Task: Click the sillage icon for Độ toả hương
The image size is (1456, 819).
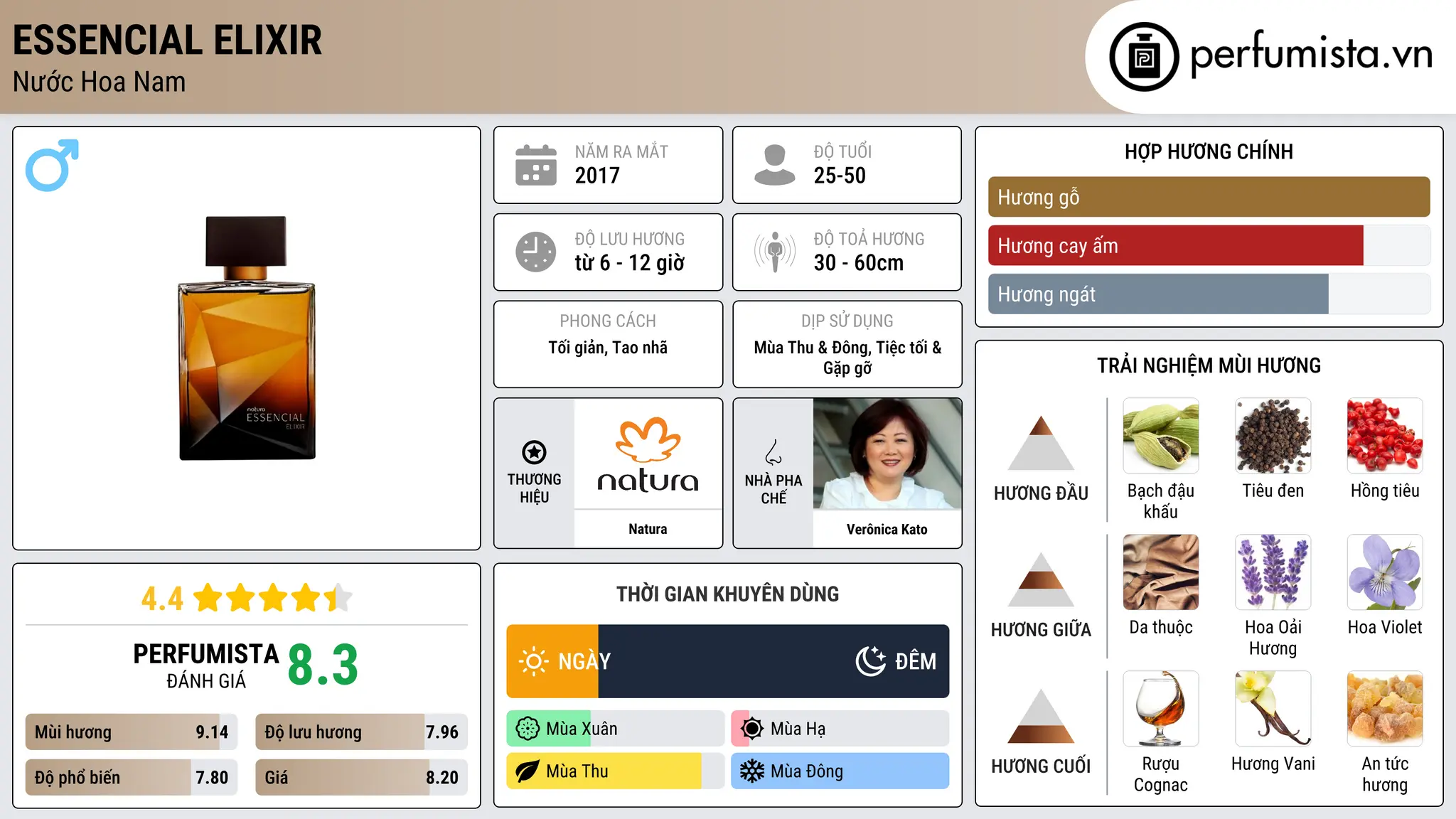Action: (774, 252)
